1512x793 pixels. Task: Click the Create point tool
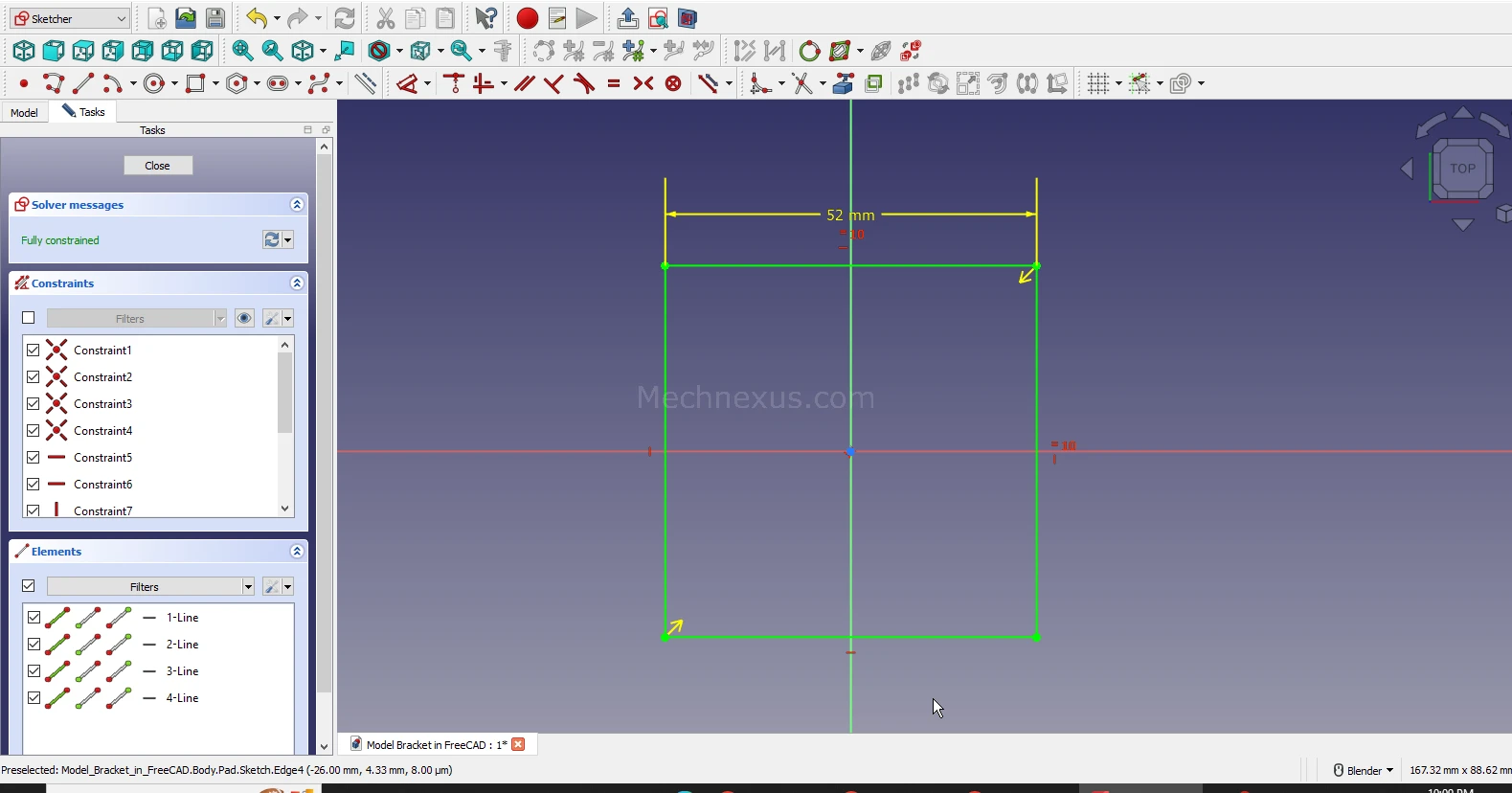pyautogui.click(x=23, y=84)
